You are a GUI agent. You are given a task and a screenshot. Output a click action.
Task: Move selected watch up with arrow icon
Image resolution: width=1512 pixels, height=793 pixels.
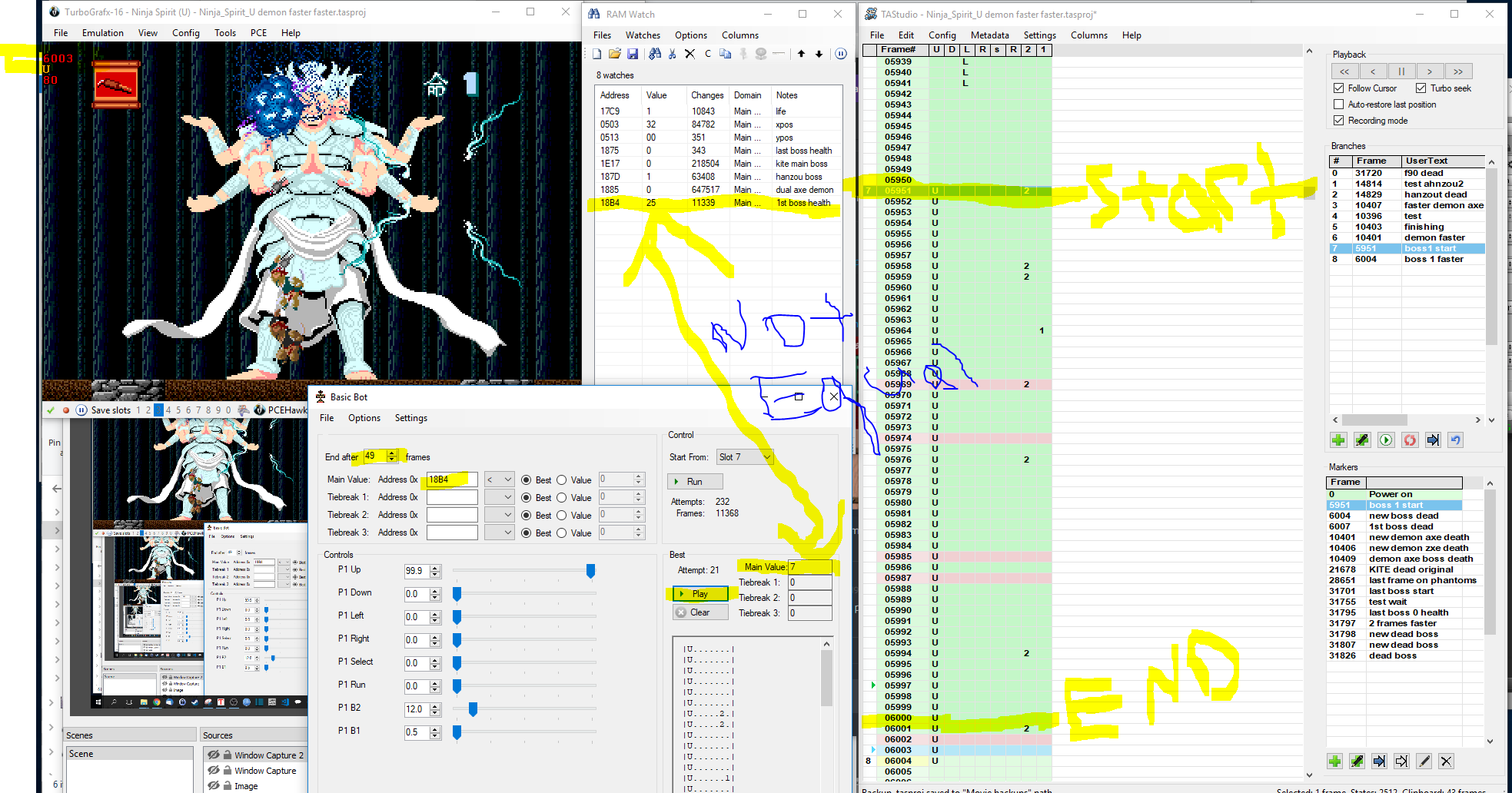[802, 54]
